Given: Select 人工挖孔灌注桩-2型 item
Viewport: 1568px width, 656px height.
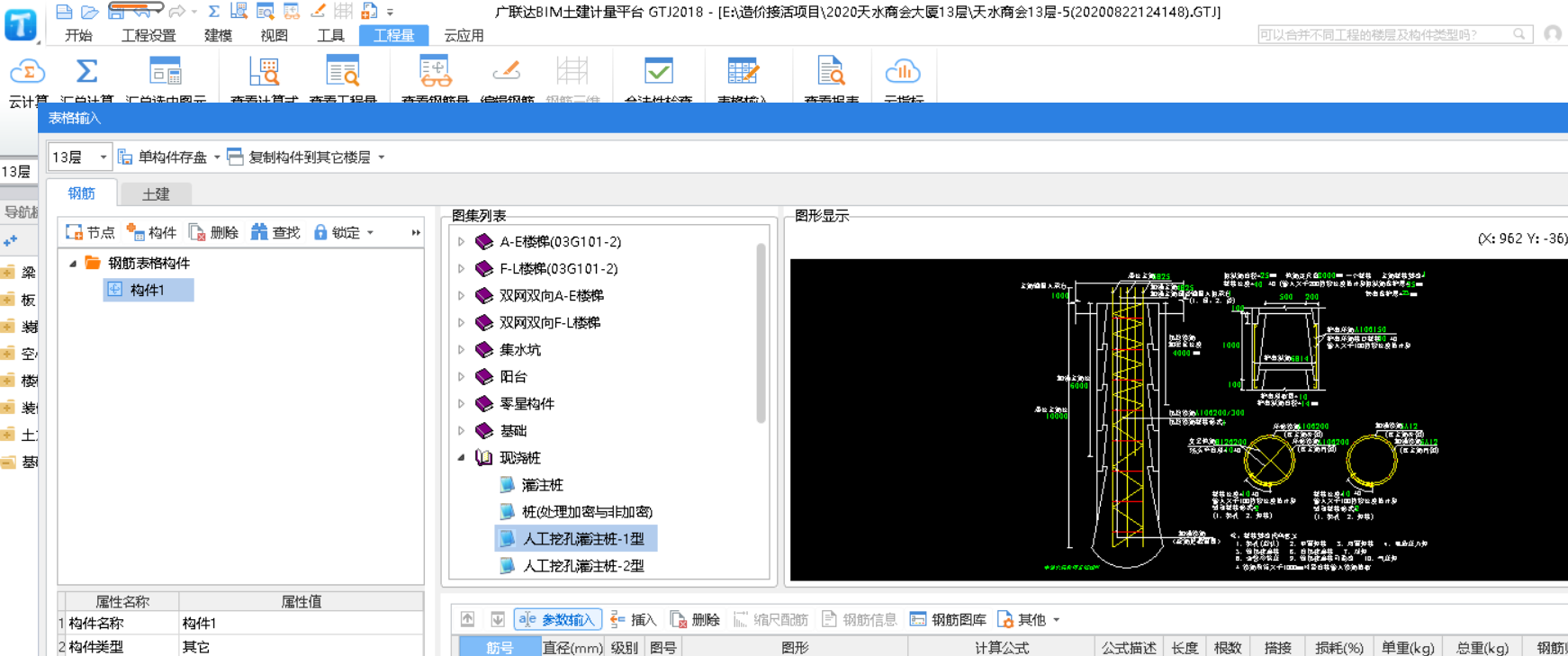Looking at the screenshot, I should (x=583, y=565).
